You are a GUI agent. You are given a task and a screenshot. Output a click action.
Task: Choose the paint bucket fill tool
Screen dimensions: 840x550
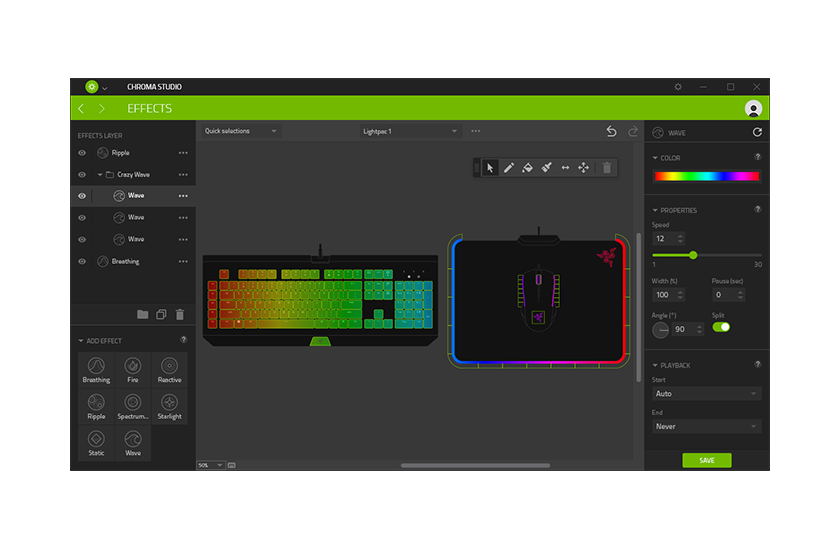527,168
